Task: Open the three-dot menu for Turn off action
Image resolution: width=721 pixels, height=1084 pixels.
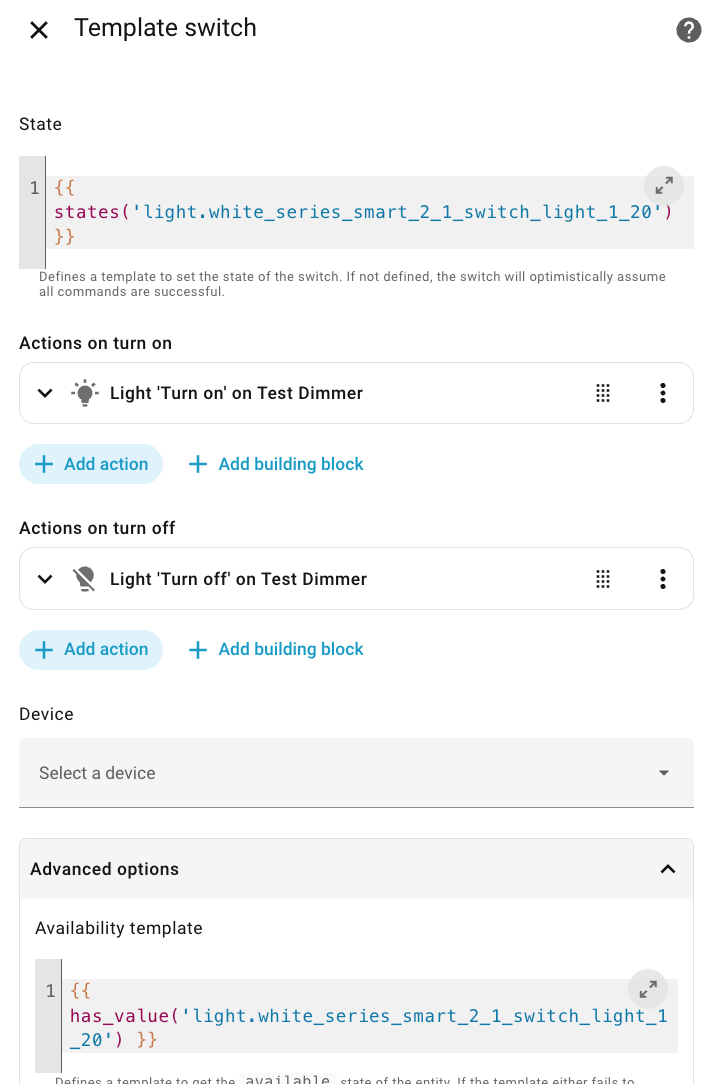Action: [662, 579]
